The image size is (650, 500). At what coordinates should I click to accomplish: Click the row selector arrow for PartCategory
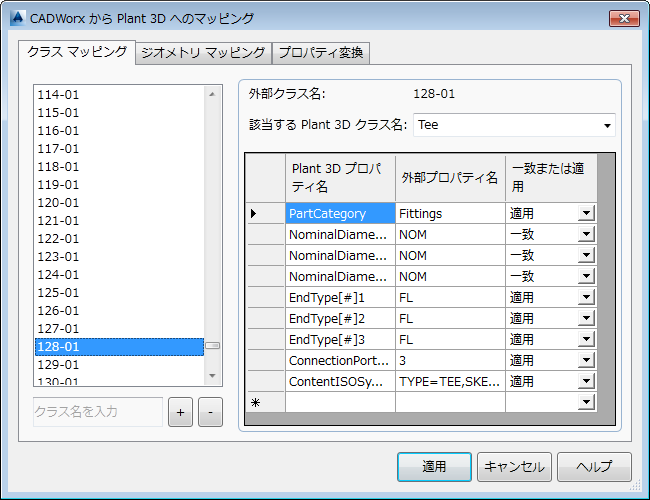coord(266,214)
